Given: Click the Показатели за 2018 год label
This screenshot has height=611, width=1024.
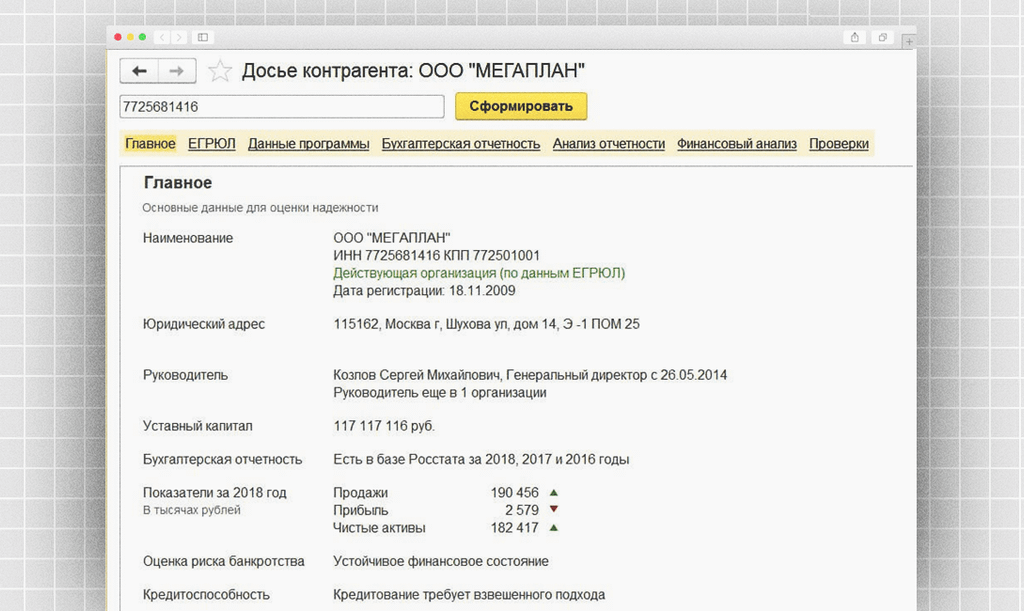Looking at the screenshot, I should click(x=214, y=492).
